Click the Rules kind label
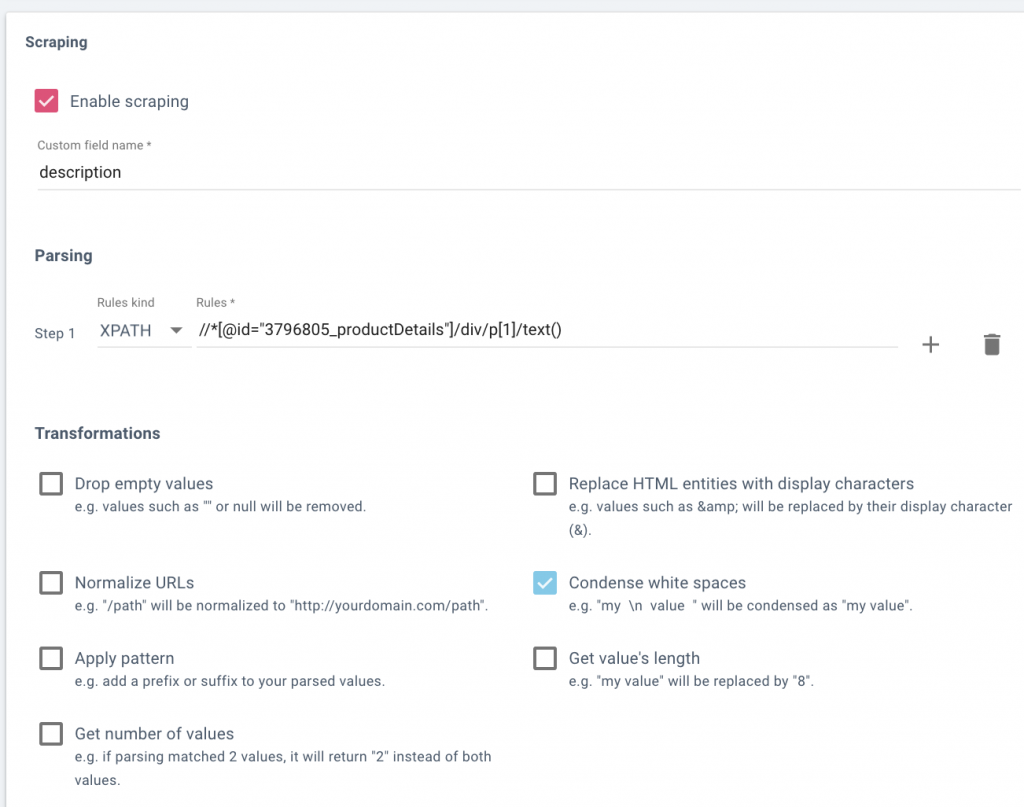 pyautogui.click(x=125, y=302)
